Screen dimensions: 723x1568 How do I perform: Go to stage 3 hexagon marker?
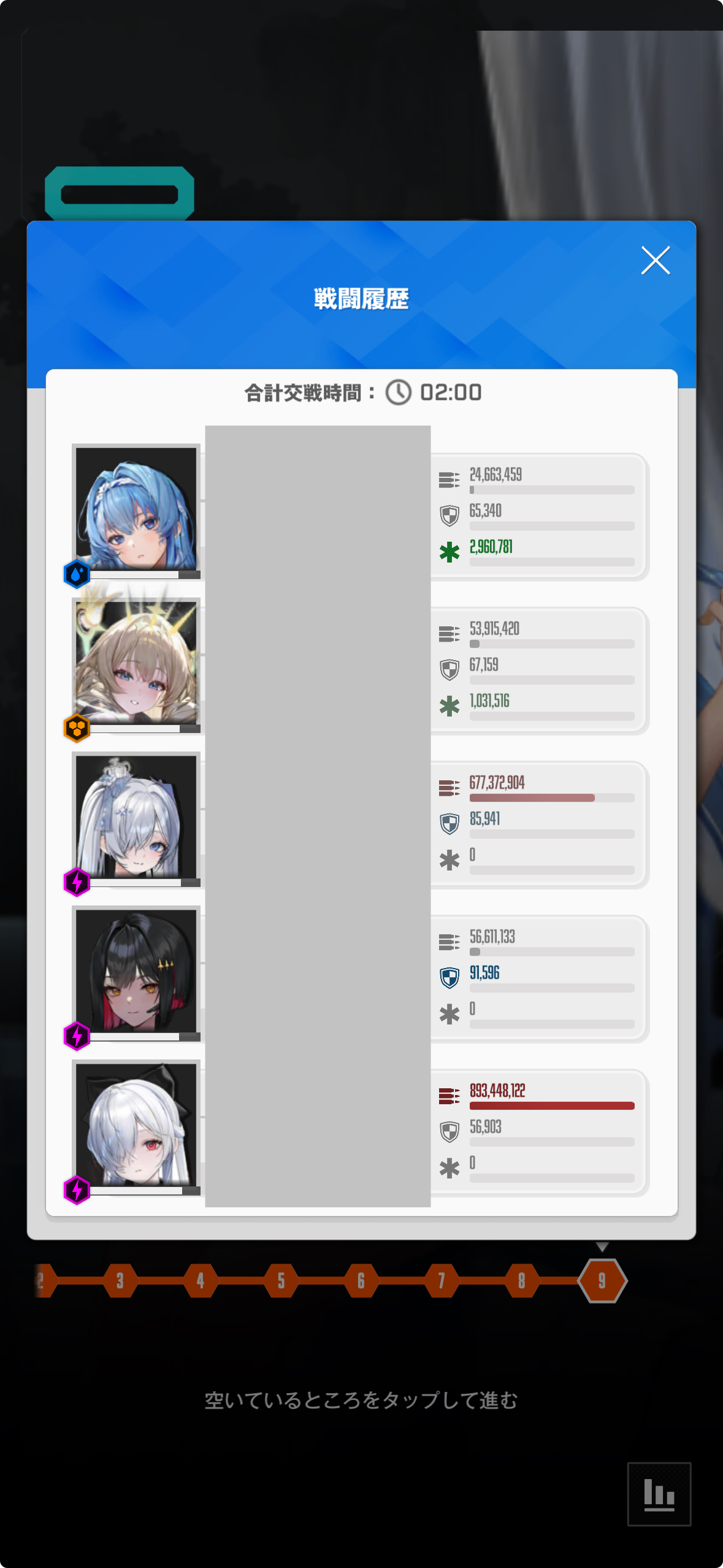click(x=120, y=1281)
